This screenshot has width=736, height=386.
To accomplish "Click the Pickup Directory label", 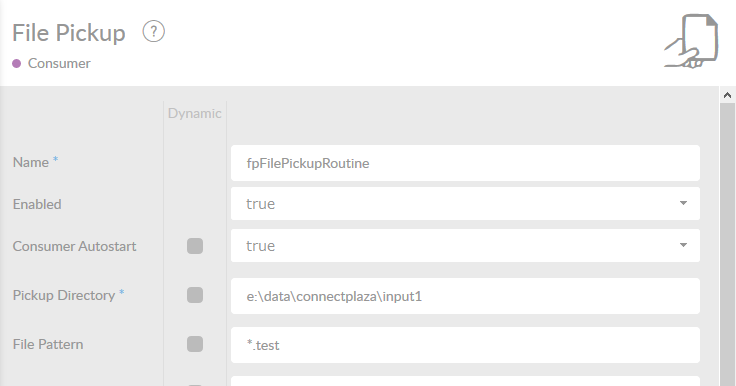I will tap(64, 295).
